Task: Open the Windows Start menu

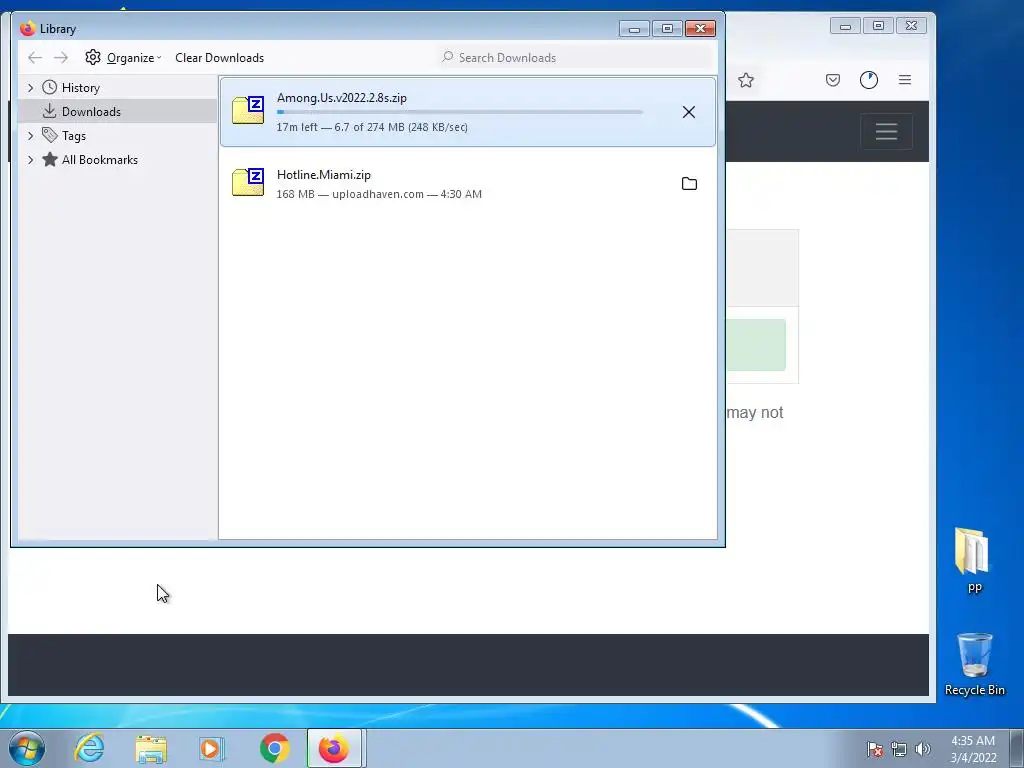Action: (x=27, y=748)
